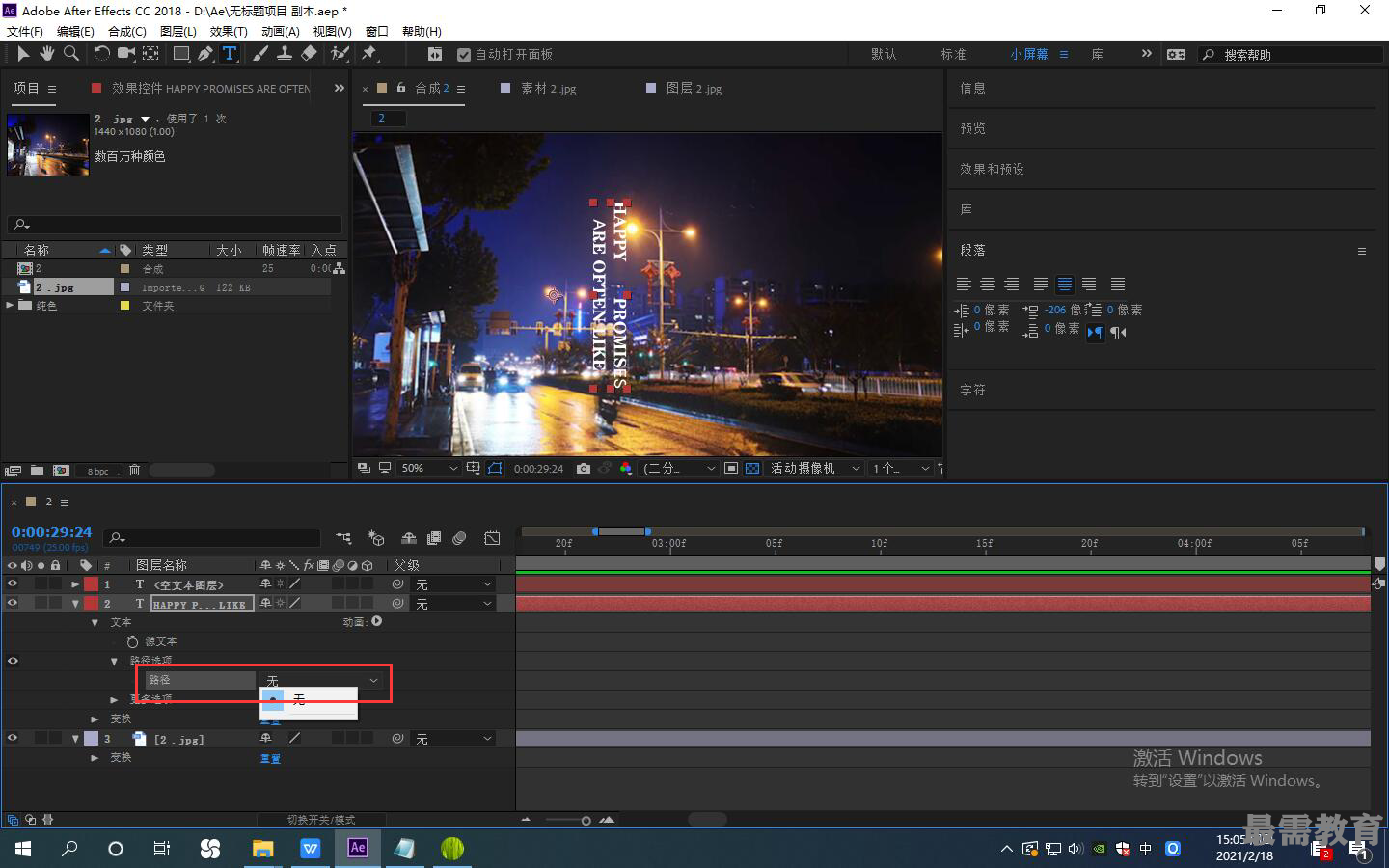
Task: Click the Draft 3D icon in timeline
Action: (x=376, y=538)
